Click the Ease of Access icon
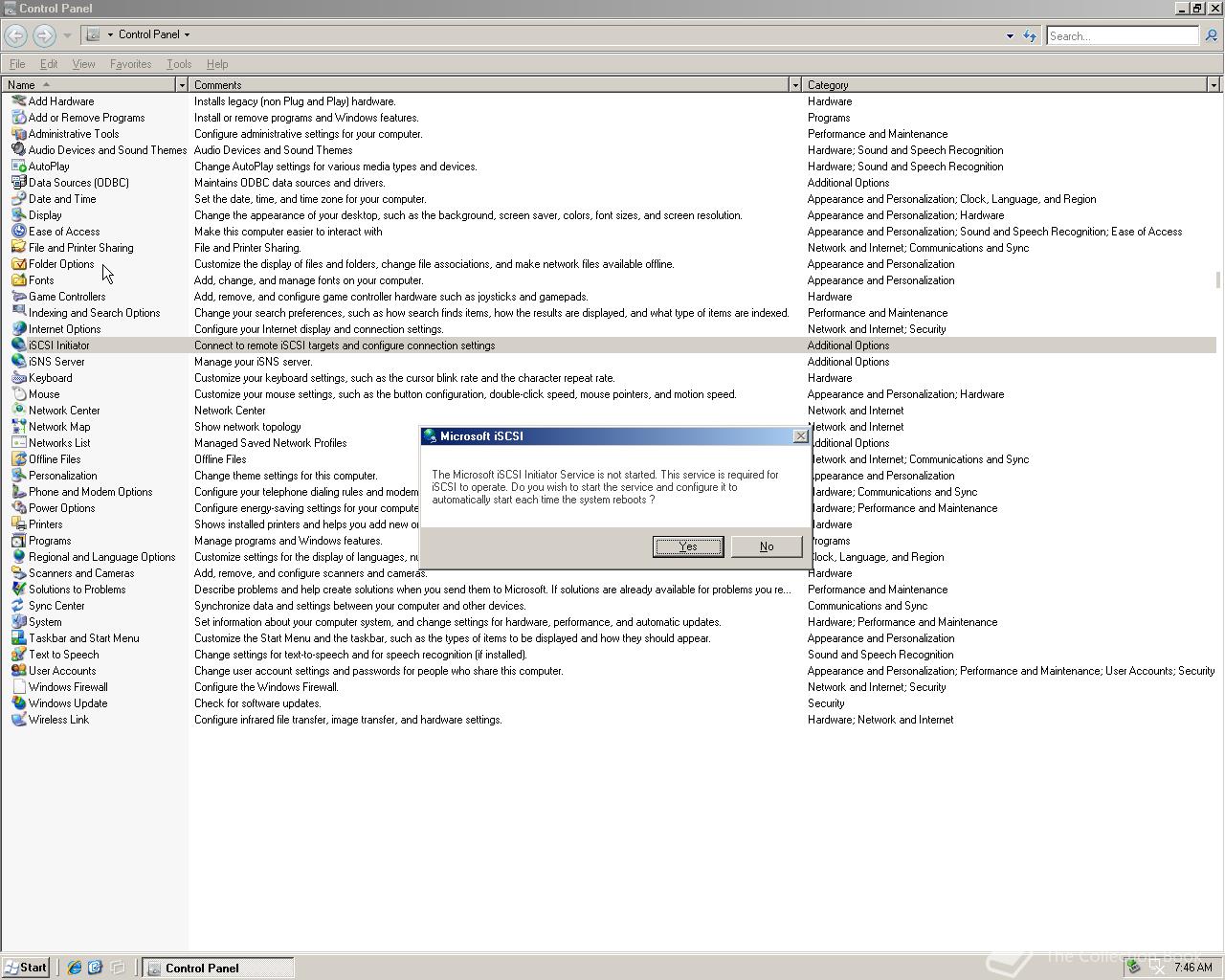The image size is (1225, 980). pyautogui.click(x=18, y=232)
